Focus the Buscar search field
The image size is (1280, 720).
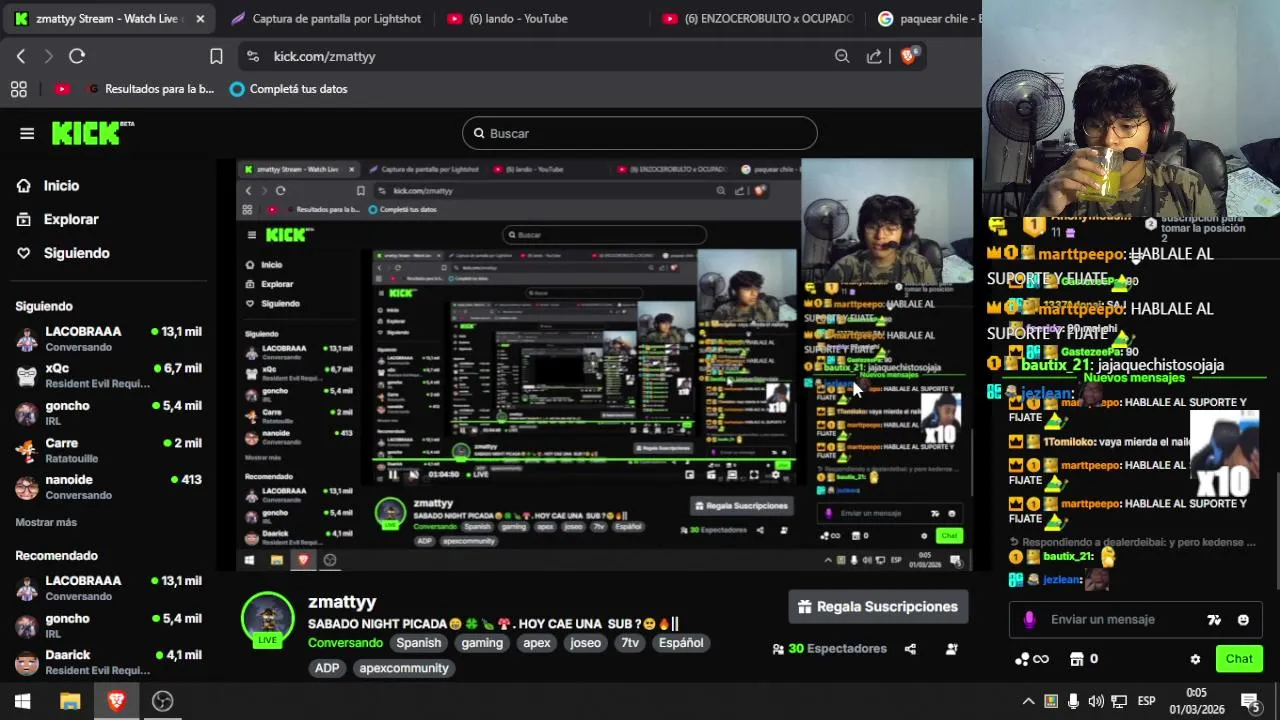pos(640,133)
